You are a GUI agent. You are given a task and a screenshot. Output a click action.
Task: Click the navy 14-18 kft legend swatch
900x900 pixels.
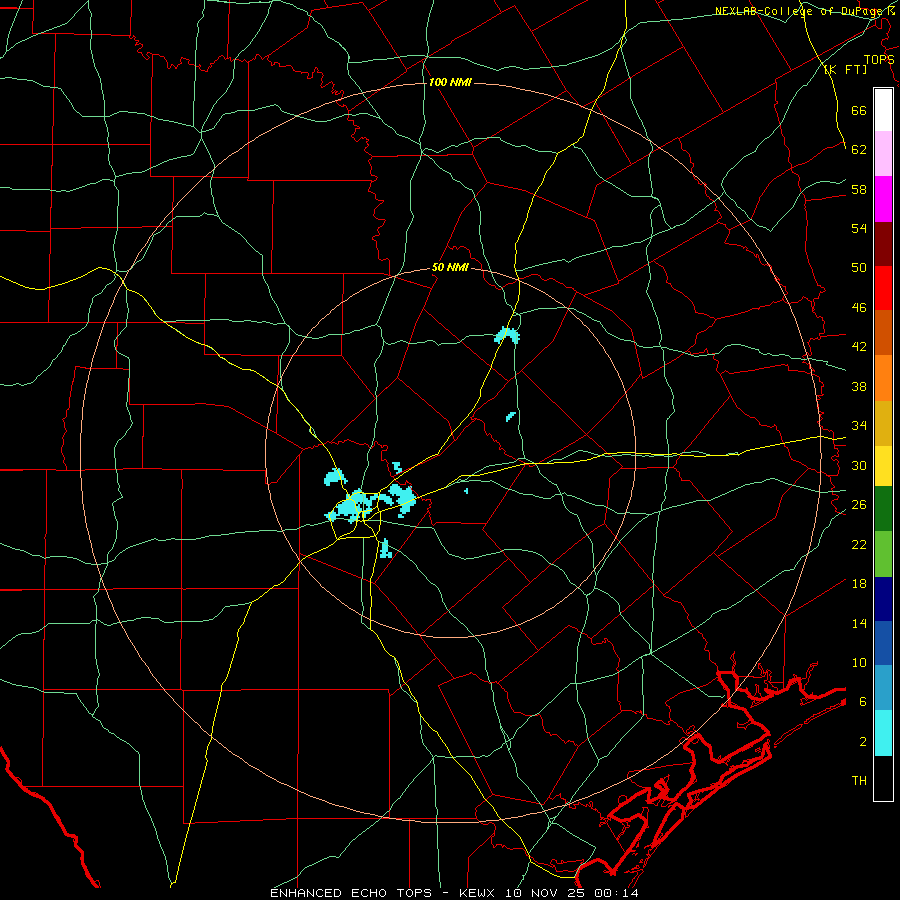click(x=883, y=599)
